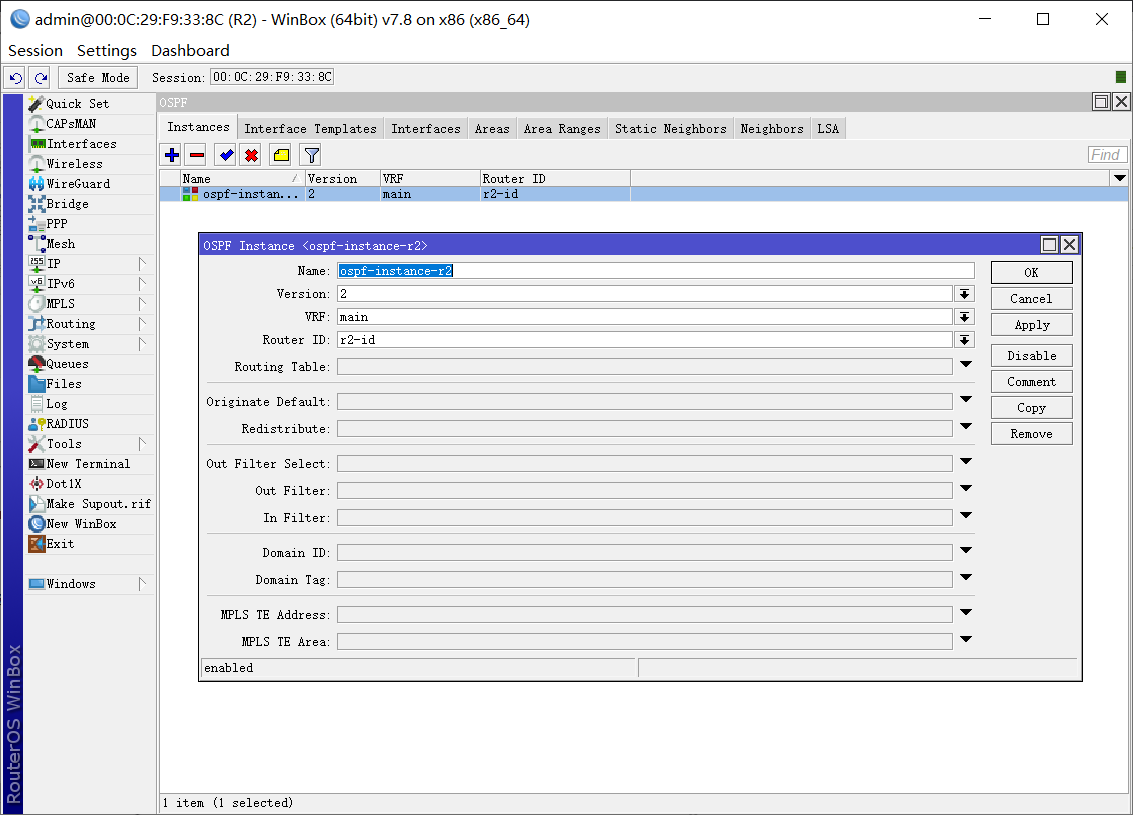Open Queues from the sidebar
Screen dimensions: 1133x815
click(90, 364)
